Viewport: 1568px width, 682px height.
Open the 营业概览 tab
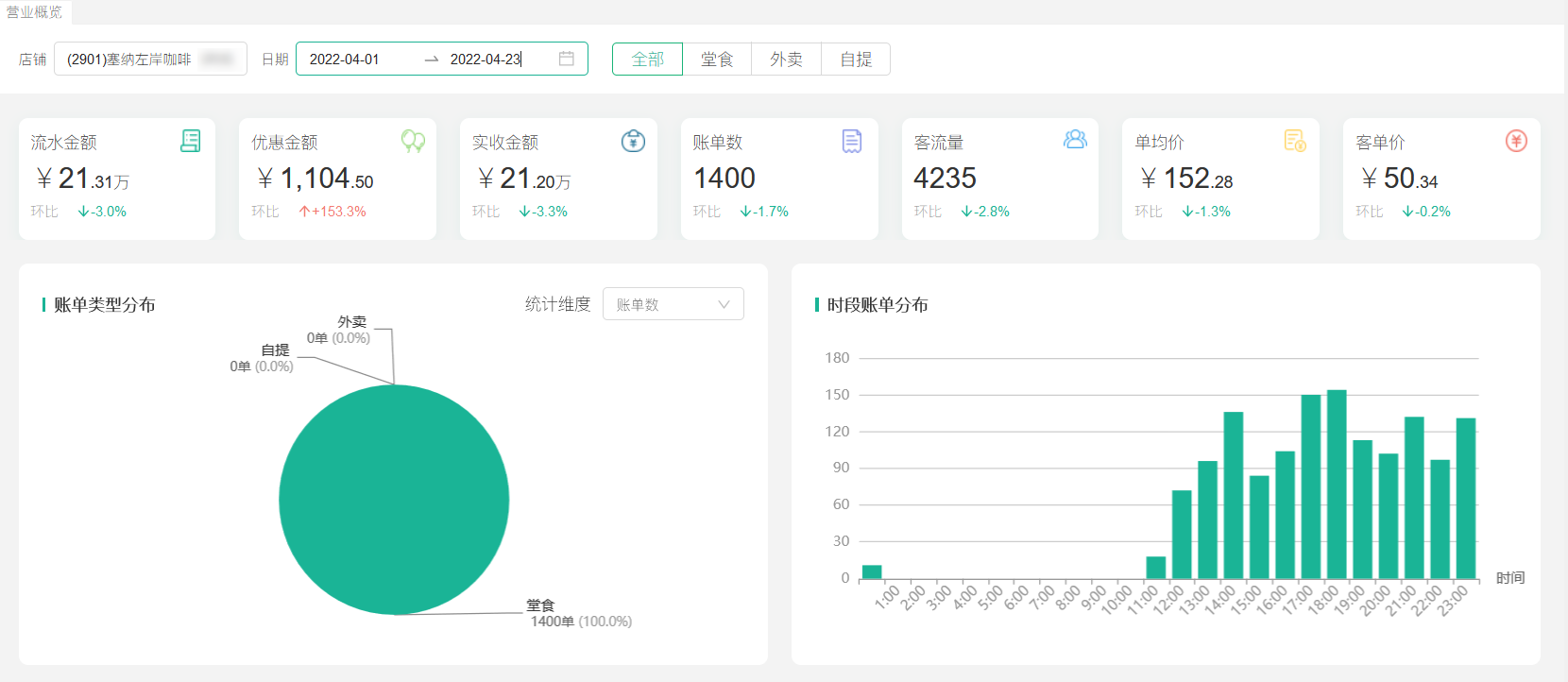pos(35,12)
